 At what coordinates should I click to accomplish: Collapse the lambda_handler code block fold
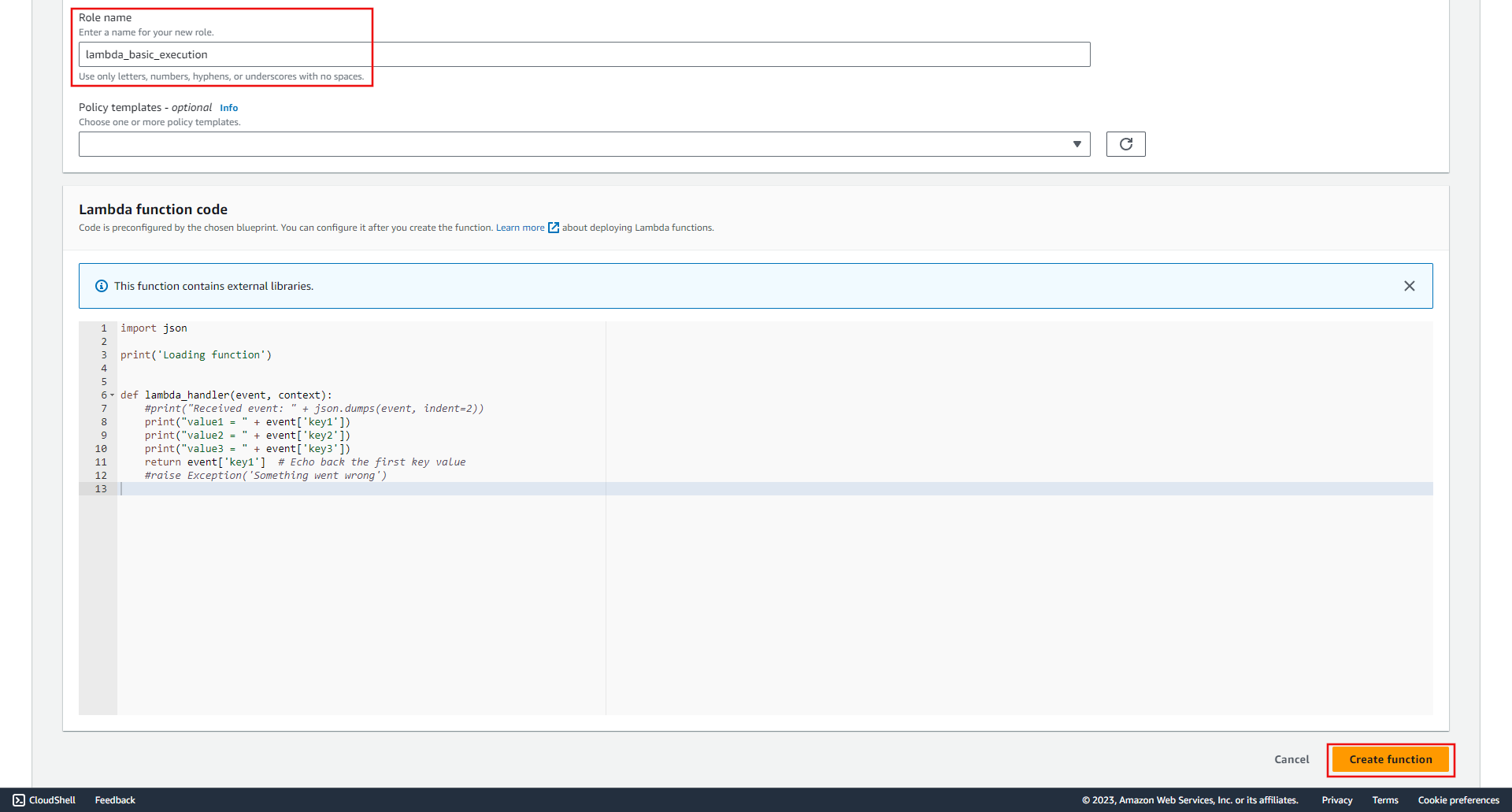pyautogui.click(x=111, y=395)
